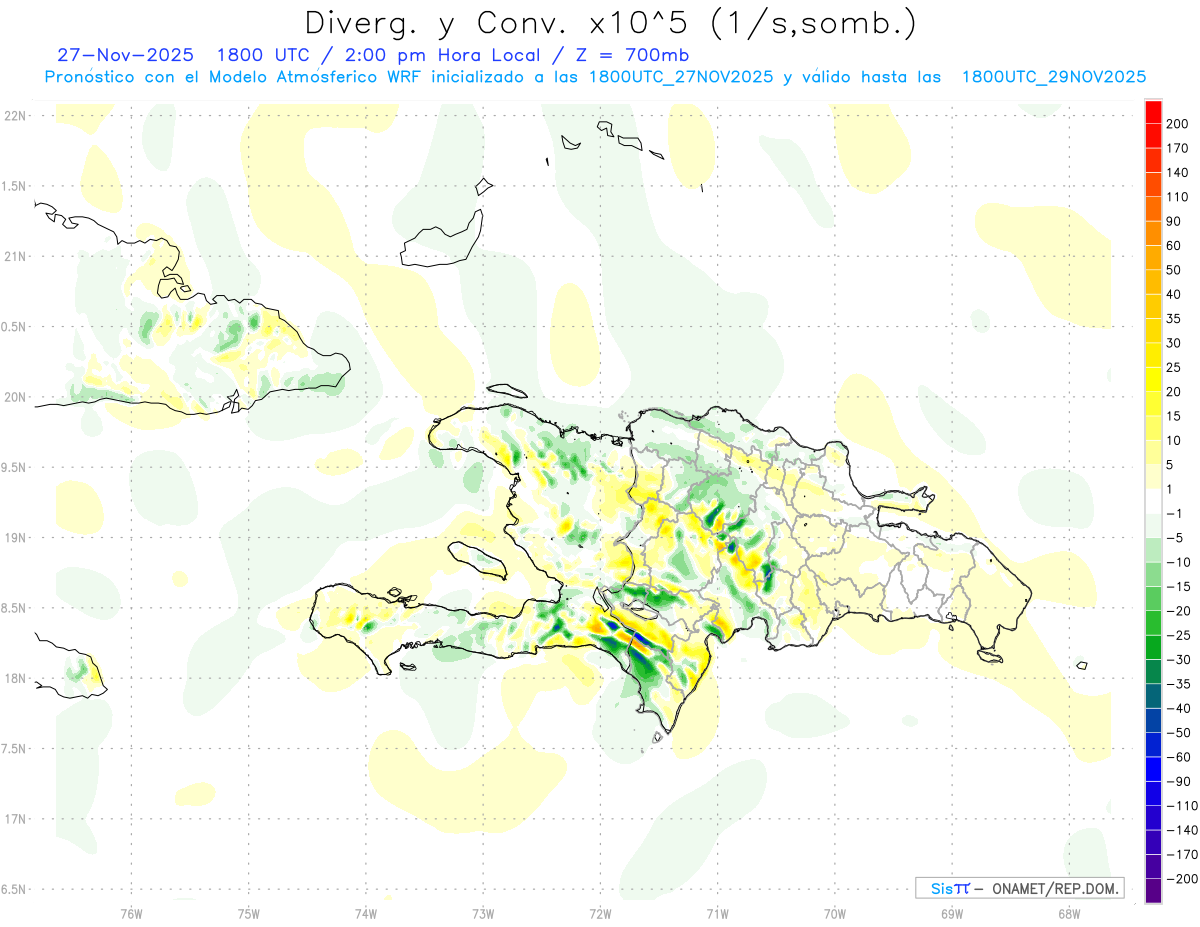
Task: Pick the blue swatch between -60 and -90
Action: coord(1153,770)
